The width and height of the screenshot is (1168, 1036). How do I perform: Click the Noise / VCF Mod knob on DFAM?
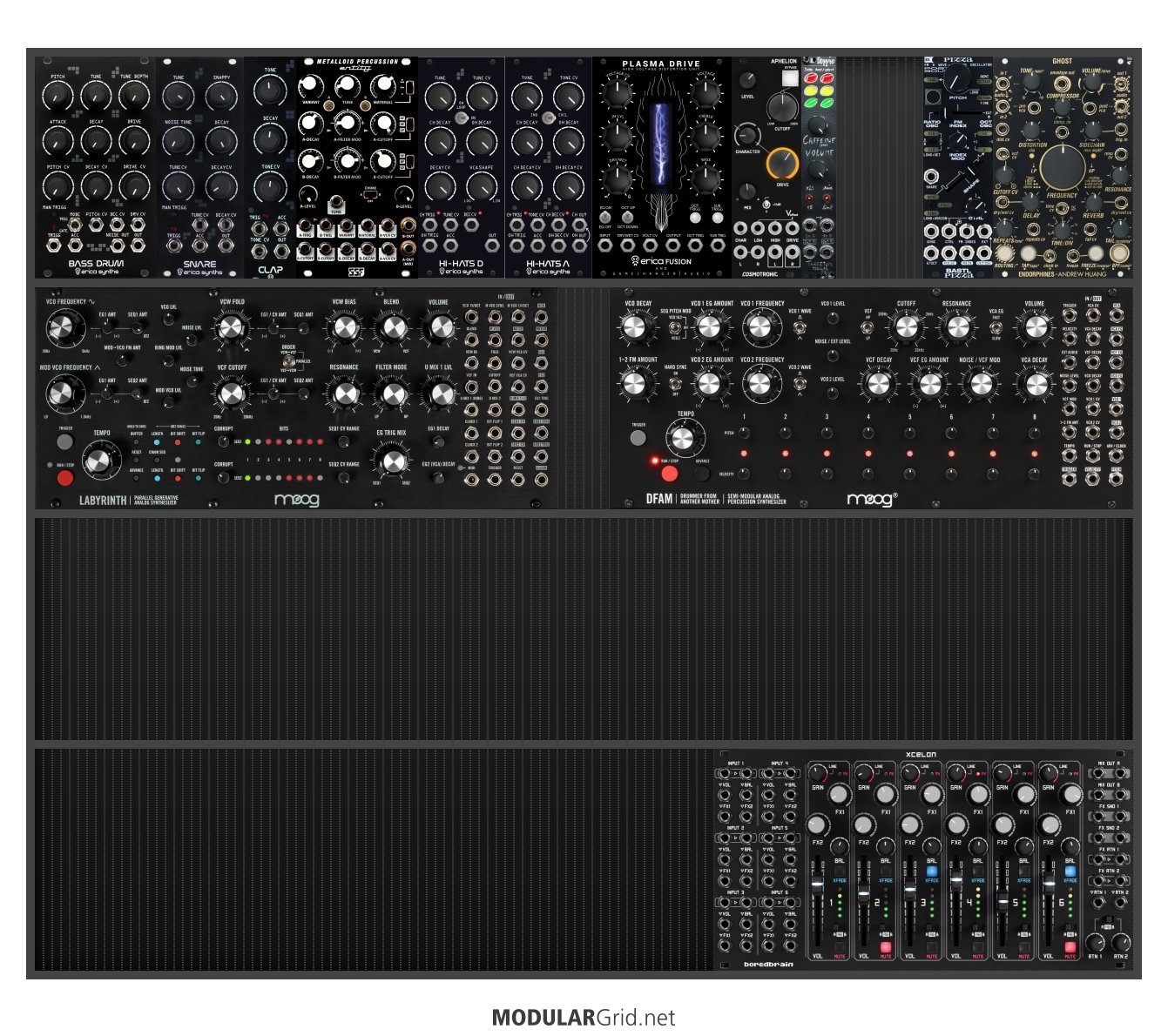[x=982, y=383]
